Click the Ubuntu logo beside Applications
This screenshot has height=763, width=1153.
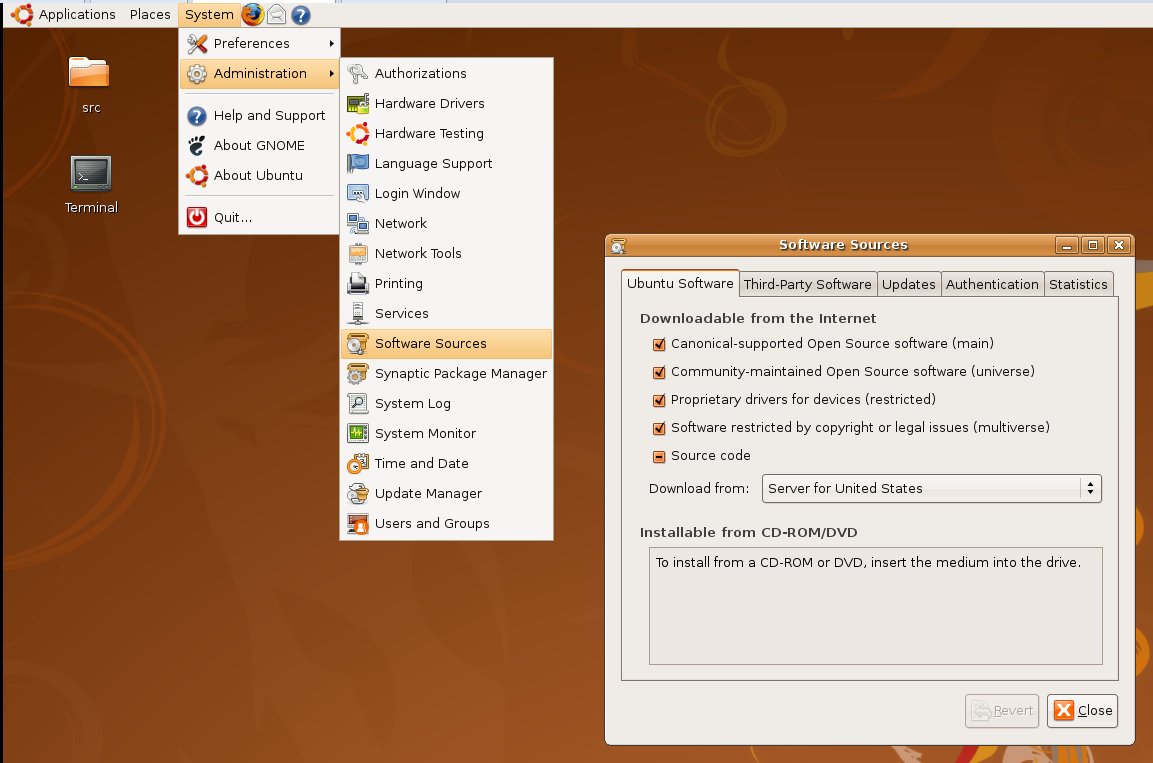(22, 14)
